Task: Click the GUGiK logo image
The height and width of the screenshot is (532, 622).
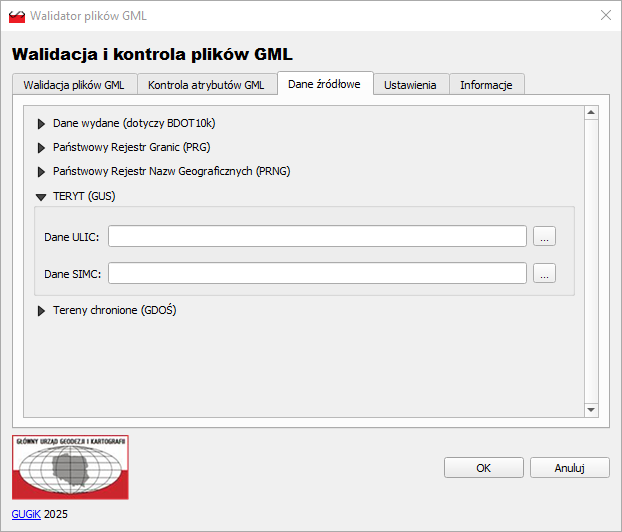Action: [70, 467]
